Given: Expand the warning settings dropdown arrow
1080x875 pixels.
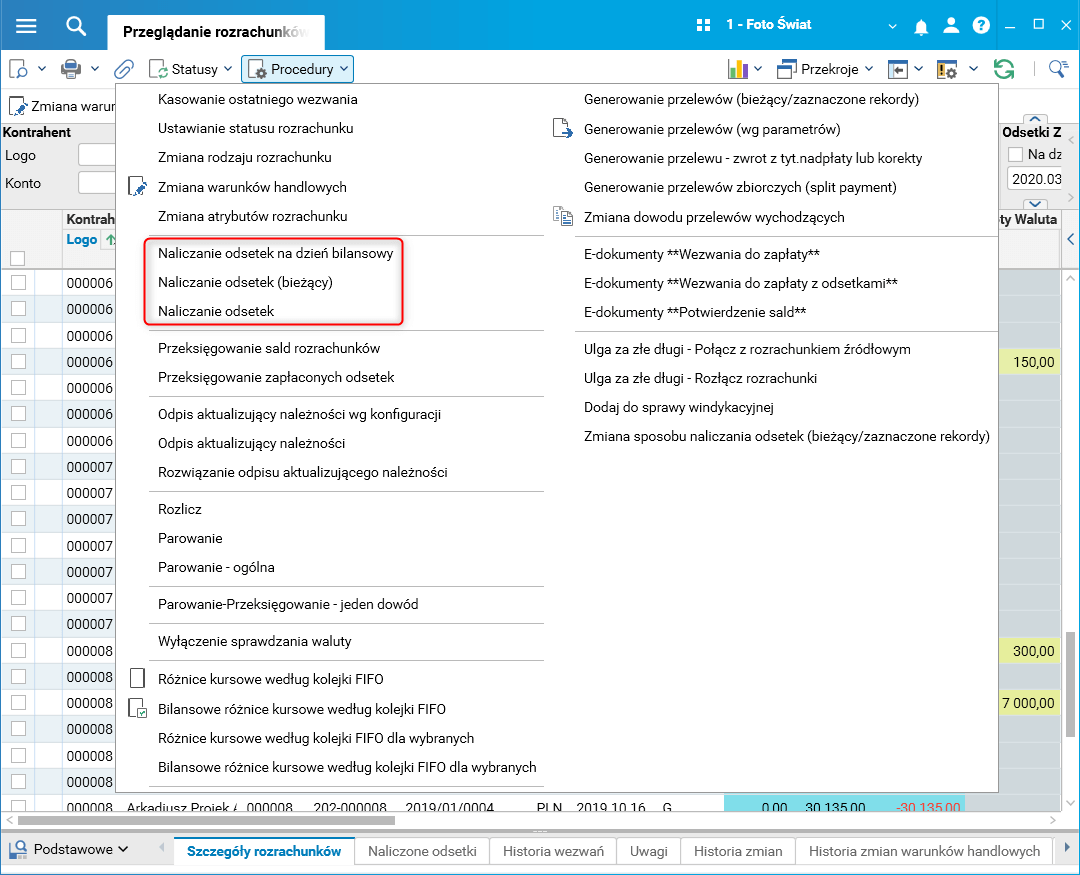Looking at the screenshot, I should pyautogui.click(x=973, y=69).
